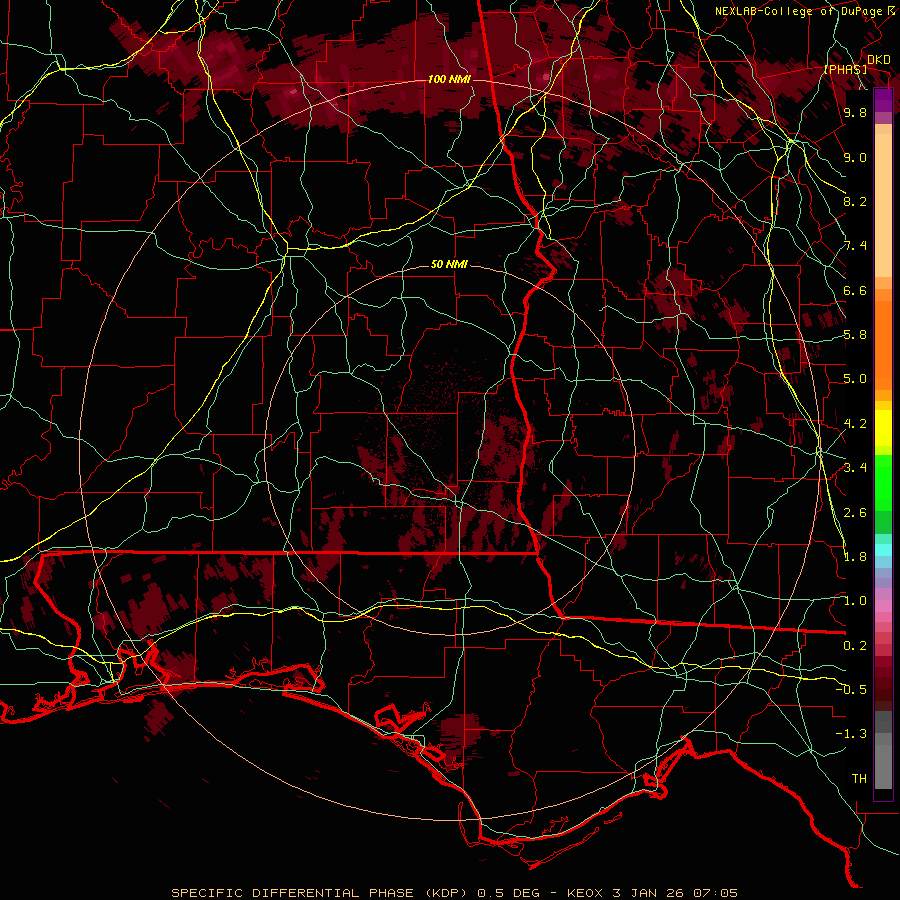Click the 8.2 color scale label
Viewport: 900px width, 900px height.
(855, 201)
